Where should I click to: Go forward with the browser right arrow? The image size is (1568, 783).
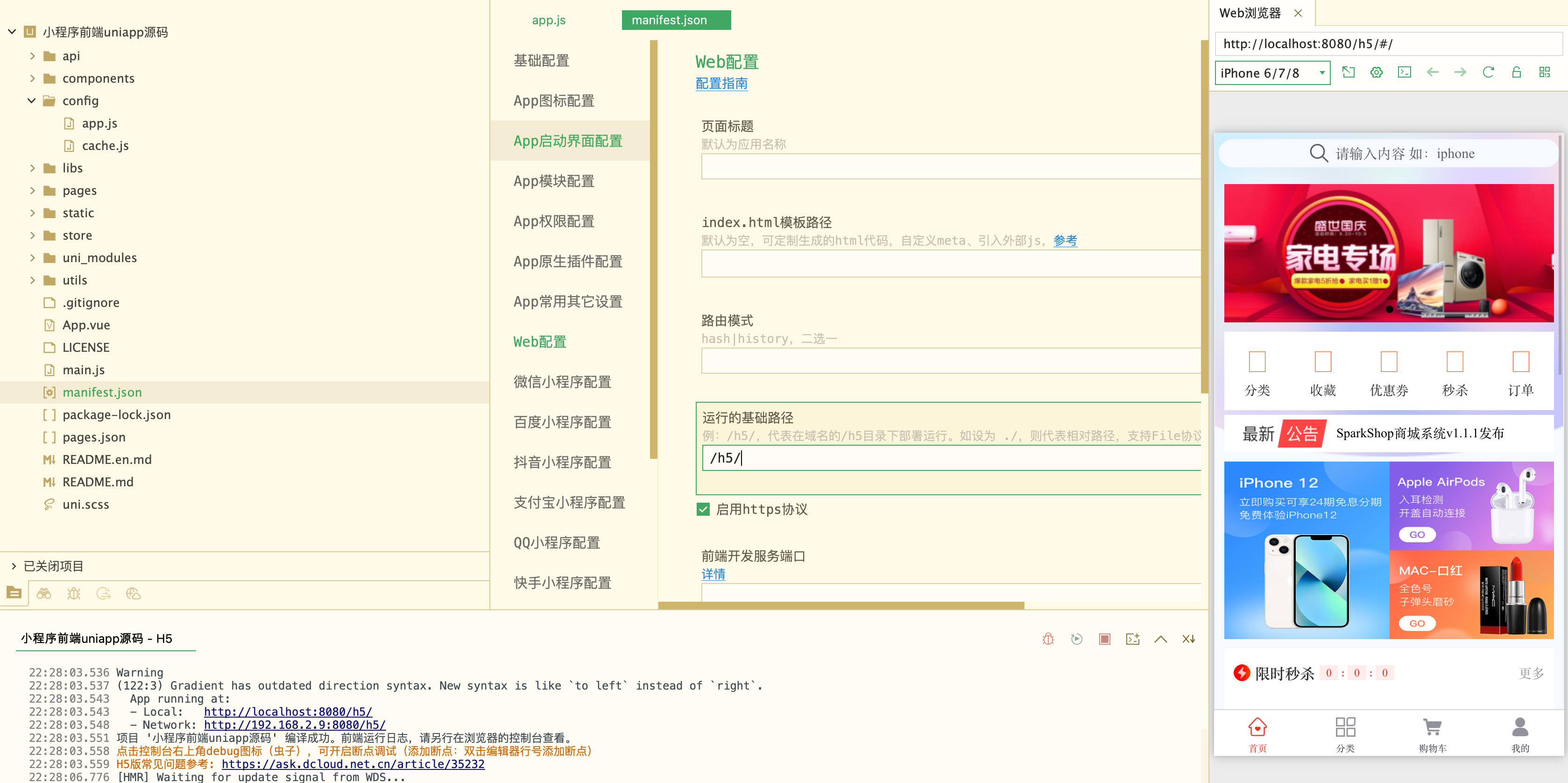tap(1460, 72)
